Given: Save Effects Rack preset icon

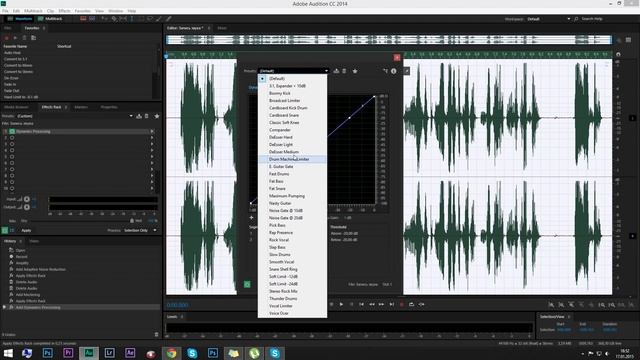Looking at the screenshot, I should pos(139,116).
